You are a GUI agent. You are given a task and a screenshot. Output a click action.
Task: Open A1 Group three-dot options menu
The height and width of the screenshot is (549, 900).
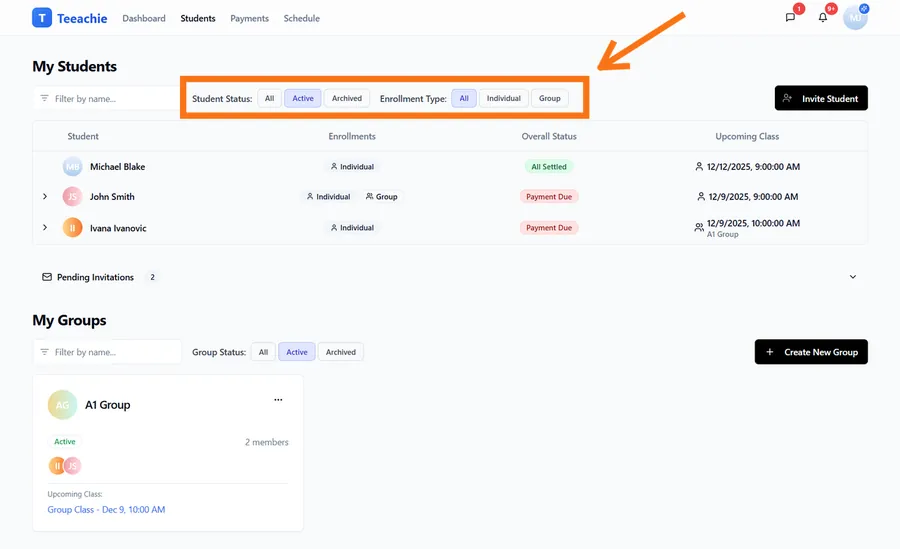point(278,400)
